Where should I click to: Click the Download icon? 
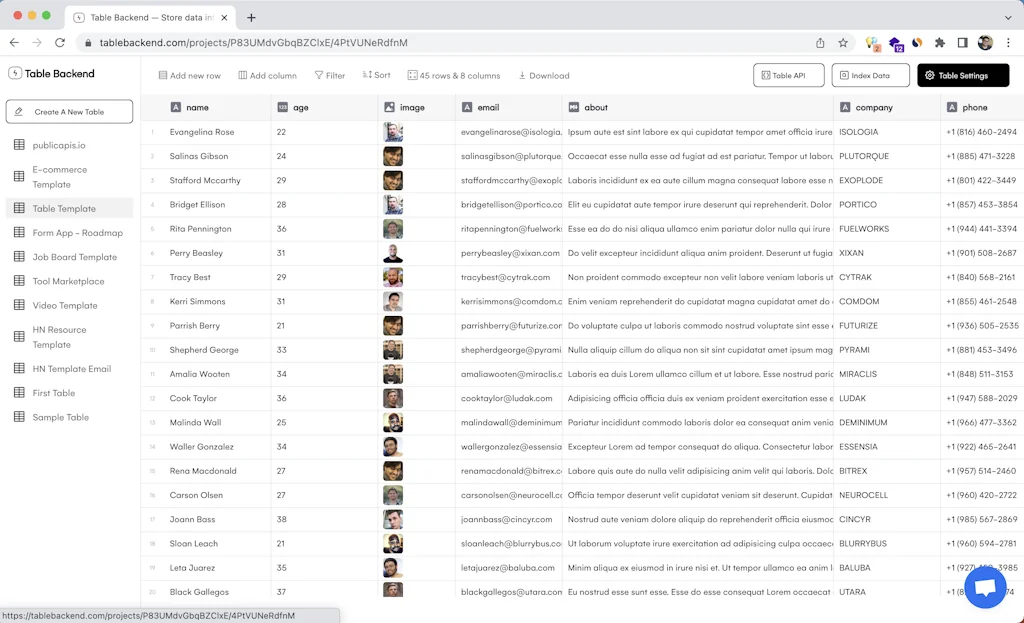524,75
